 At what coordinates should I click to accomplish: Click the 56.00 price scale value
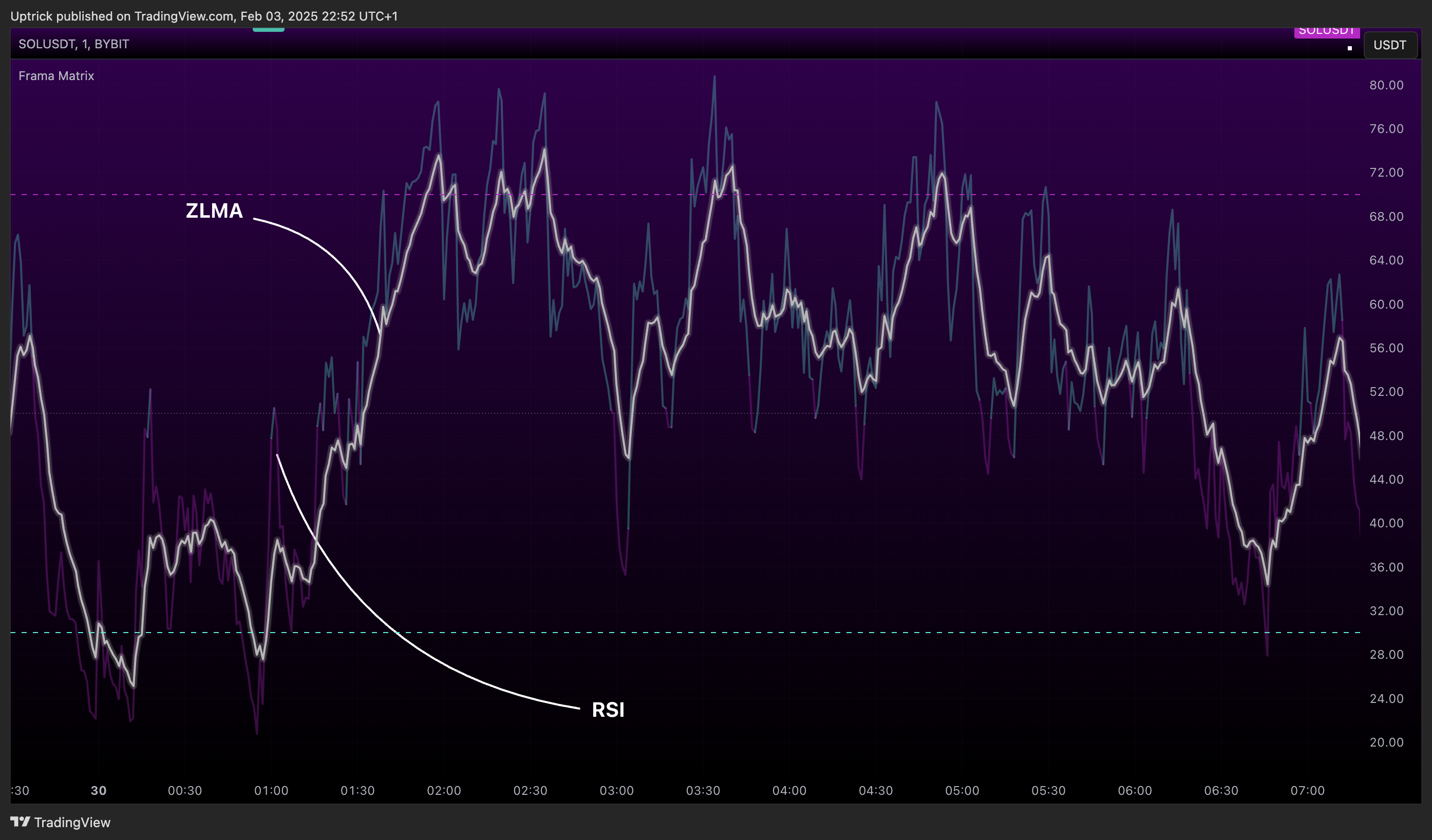pos(1386,348)
